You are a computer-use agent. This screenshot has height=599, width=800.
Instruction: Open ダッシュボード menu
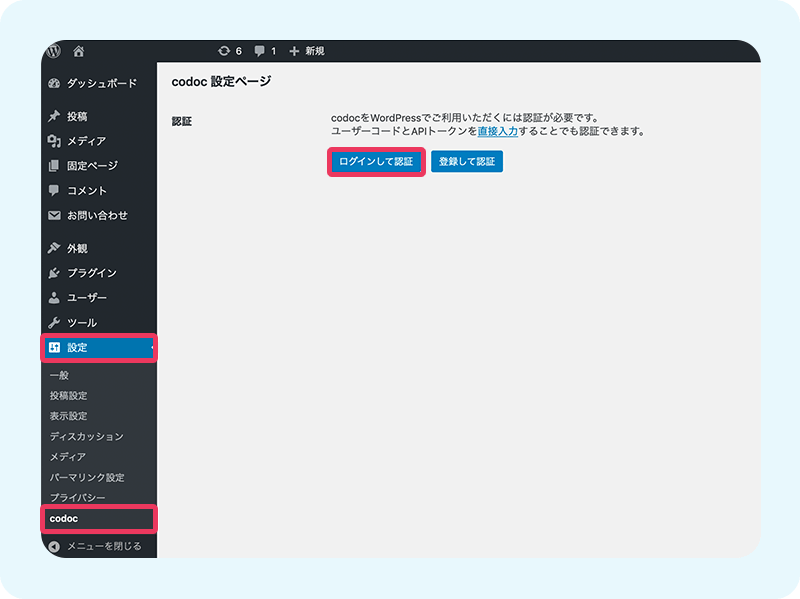(102, 83)
